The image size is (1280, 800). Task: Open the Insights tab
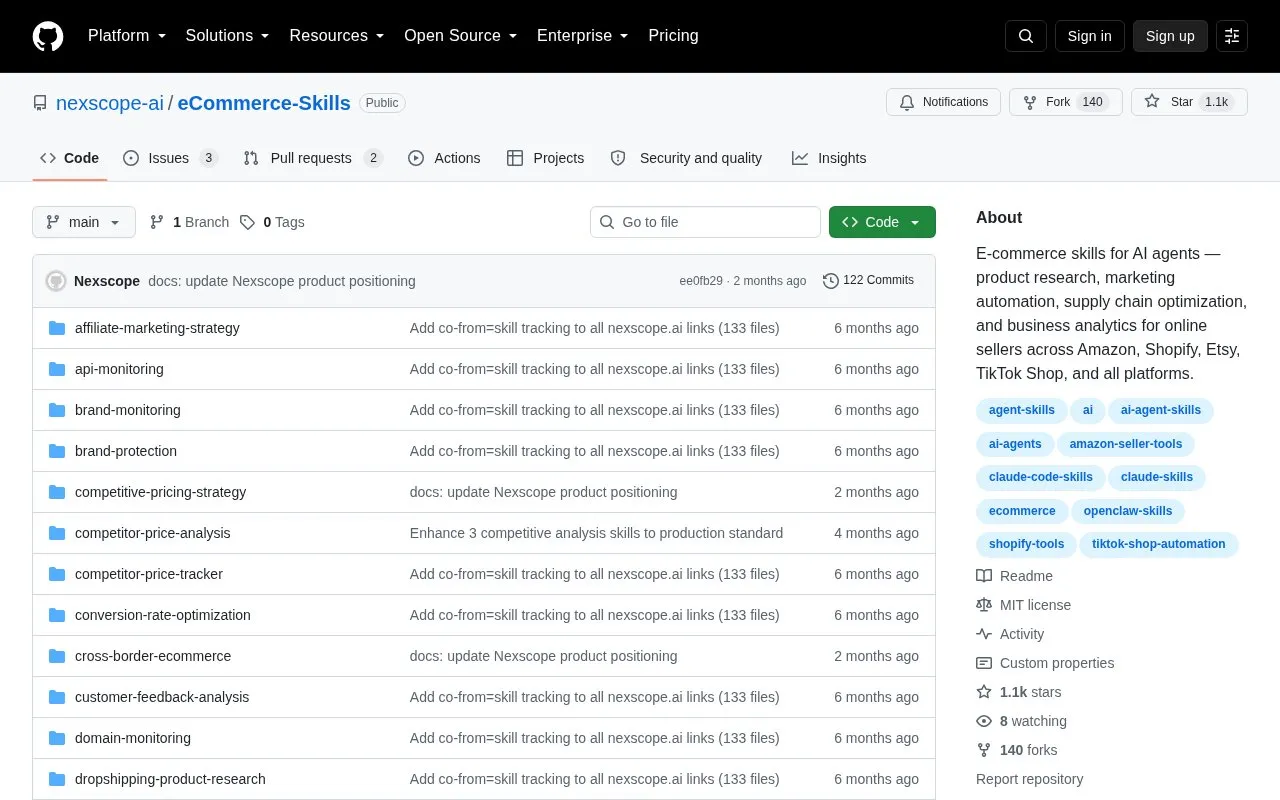(x=829, y=158)
